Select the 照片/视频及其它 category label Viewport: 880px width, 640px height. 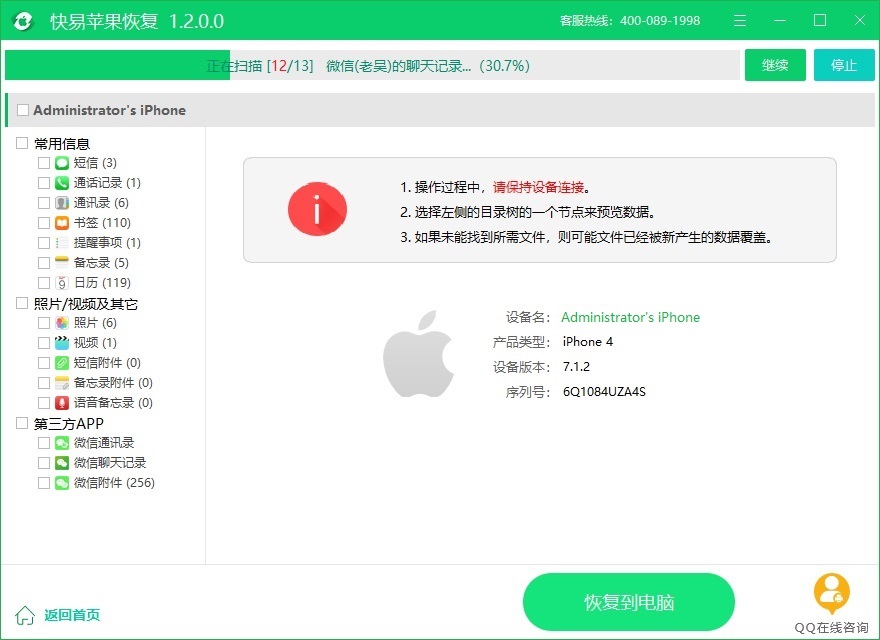85,304
